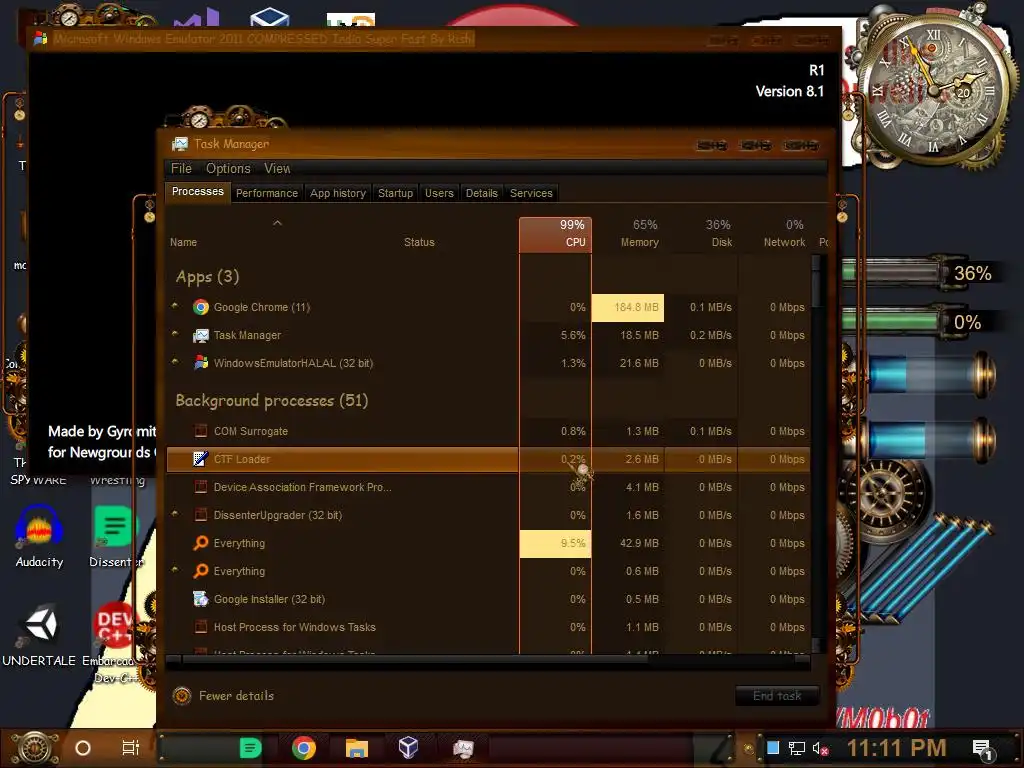Open the UNDERTALE desktop shortcut
Screen dimensions: 1024x768
coord(39,635)
